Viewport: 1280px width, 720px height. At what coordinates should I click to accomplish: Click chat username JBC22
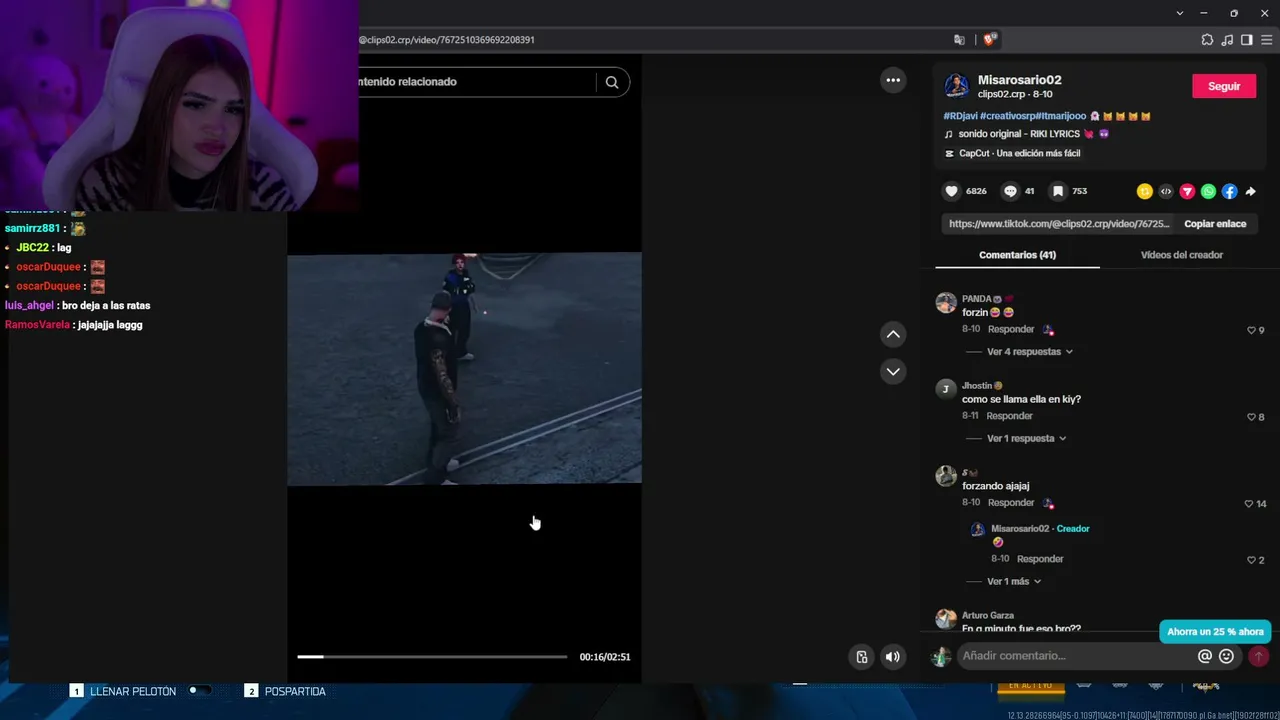32,248
